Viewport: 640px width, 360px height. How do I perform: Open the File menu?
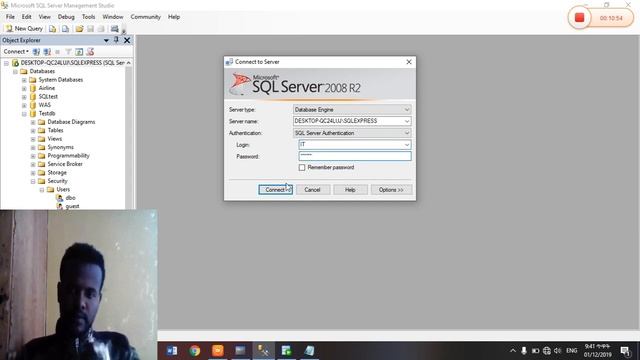10,17
